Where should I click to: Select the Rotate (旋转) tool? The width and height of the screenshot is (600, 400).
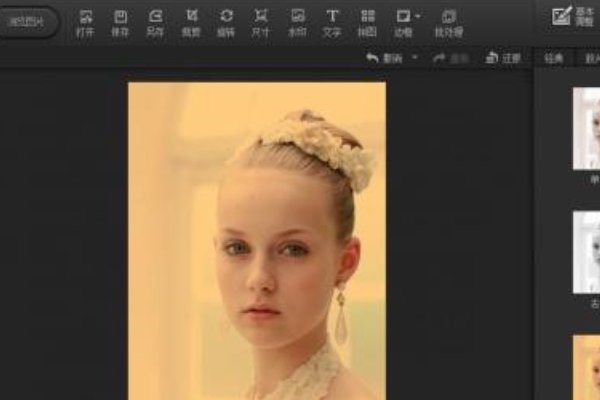point(226,21)
